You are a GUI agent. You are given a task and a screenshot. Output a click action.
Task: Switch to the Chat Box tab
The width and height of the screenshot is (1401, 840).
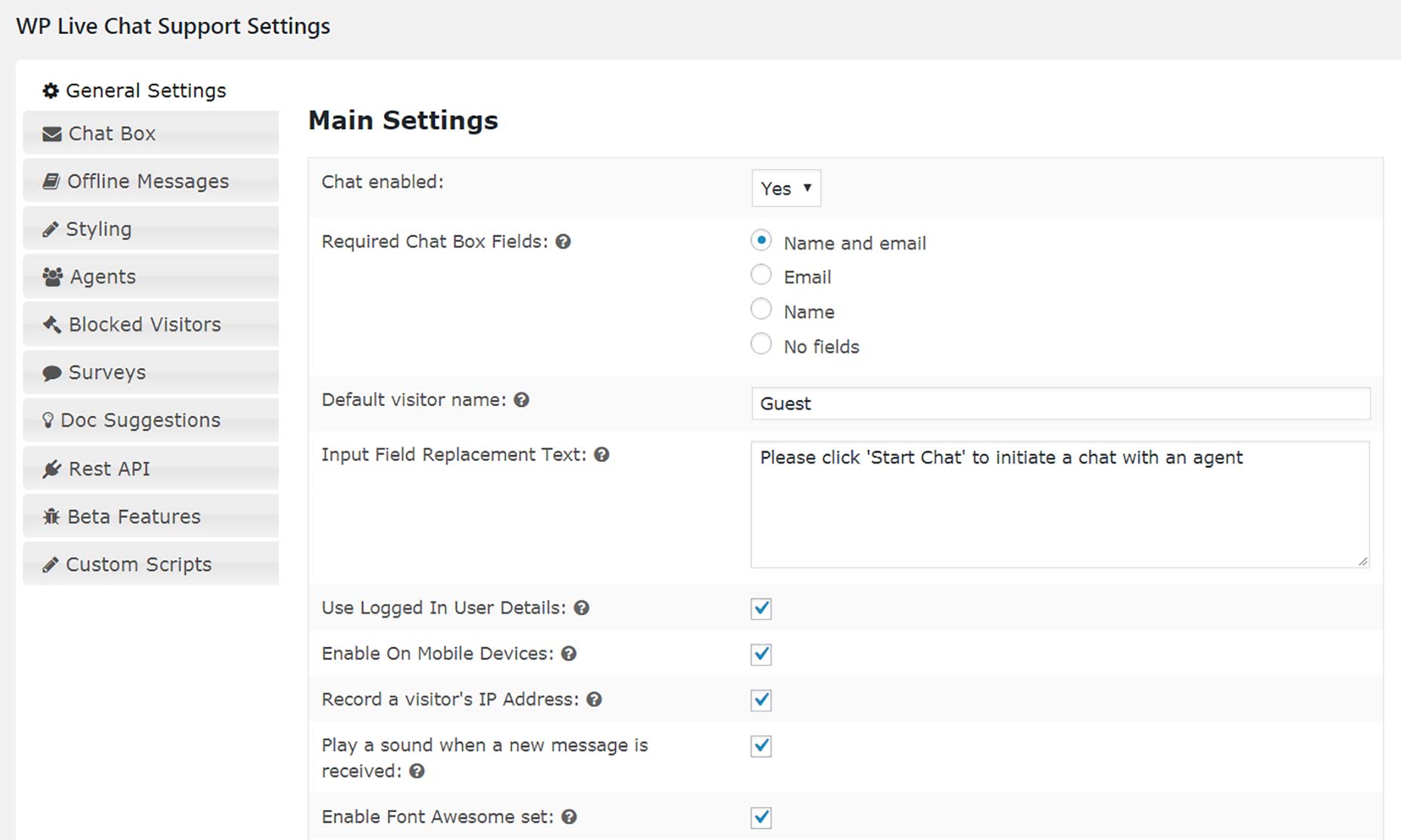[150, 134]
